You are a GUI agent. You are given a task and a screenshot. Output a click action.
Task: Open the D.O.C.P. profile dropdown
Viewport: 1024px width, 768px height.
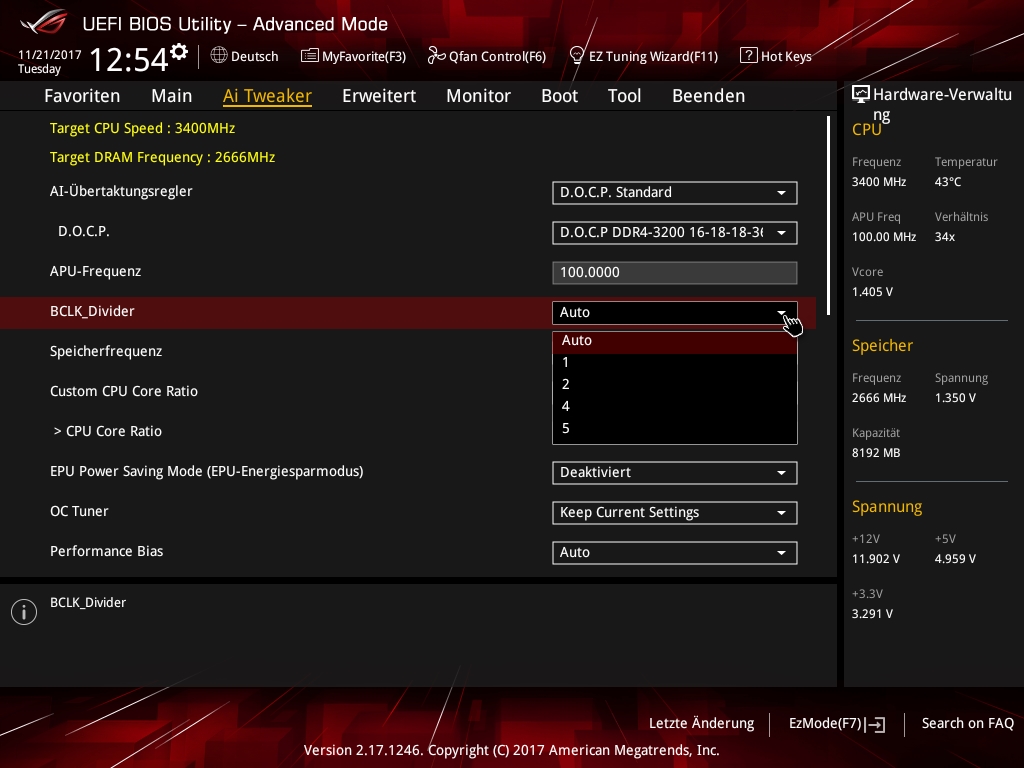tap(675, 232)
